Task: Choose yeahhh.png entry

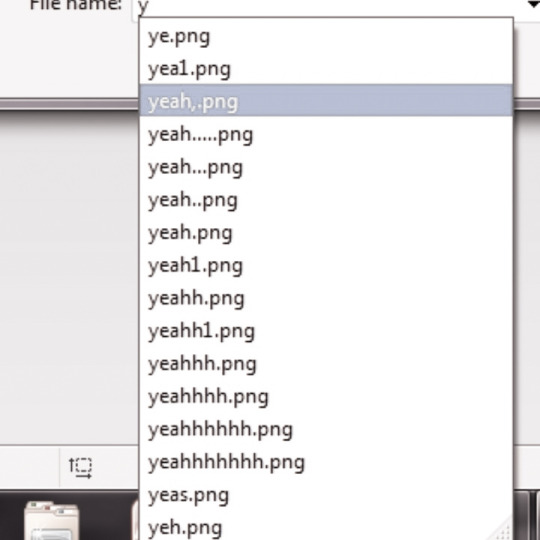Action: pos(326,363)
